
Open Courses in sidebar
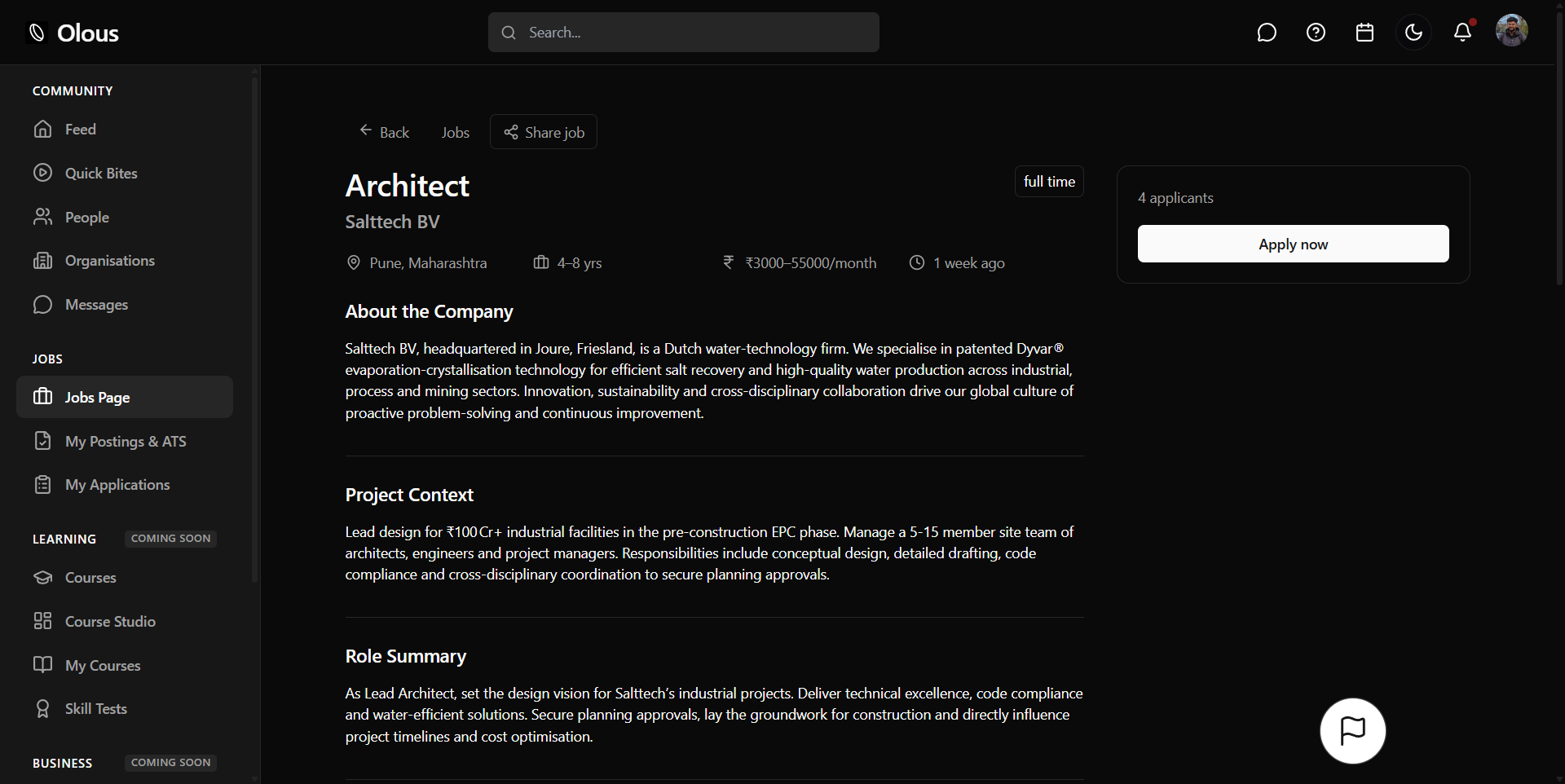pos(125,578)
